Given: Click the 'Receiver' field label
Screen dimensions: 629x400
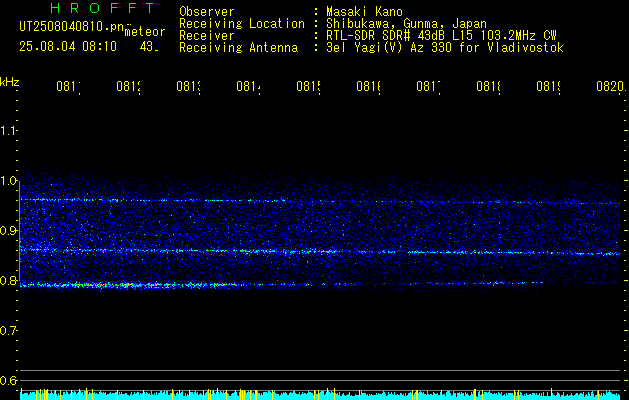Looking at the screenshot, I should 207,36.
